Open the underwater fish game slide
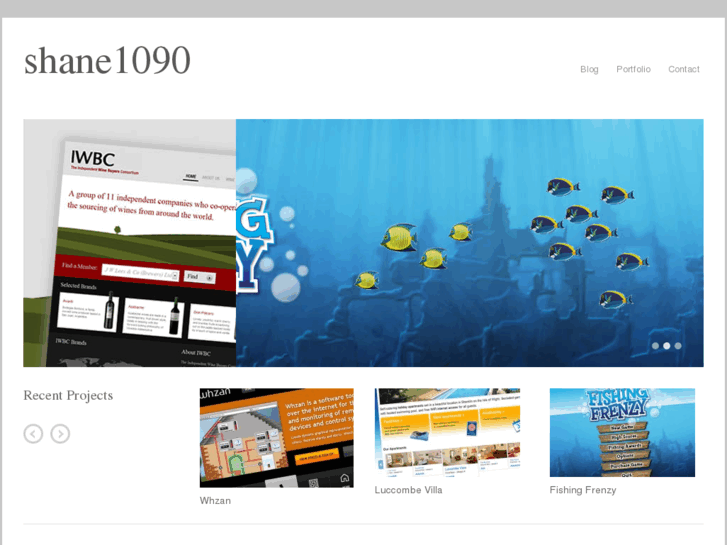This screenshot has height=545, width=727. tap(470, 243)
